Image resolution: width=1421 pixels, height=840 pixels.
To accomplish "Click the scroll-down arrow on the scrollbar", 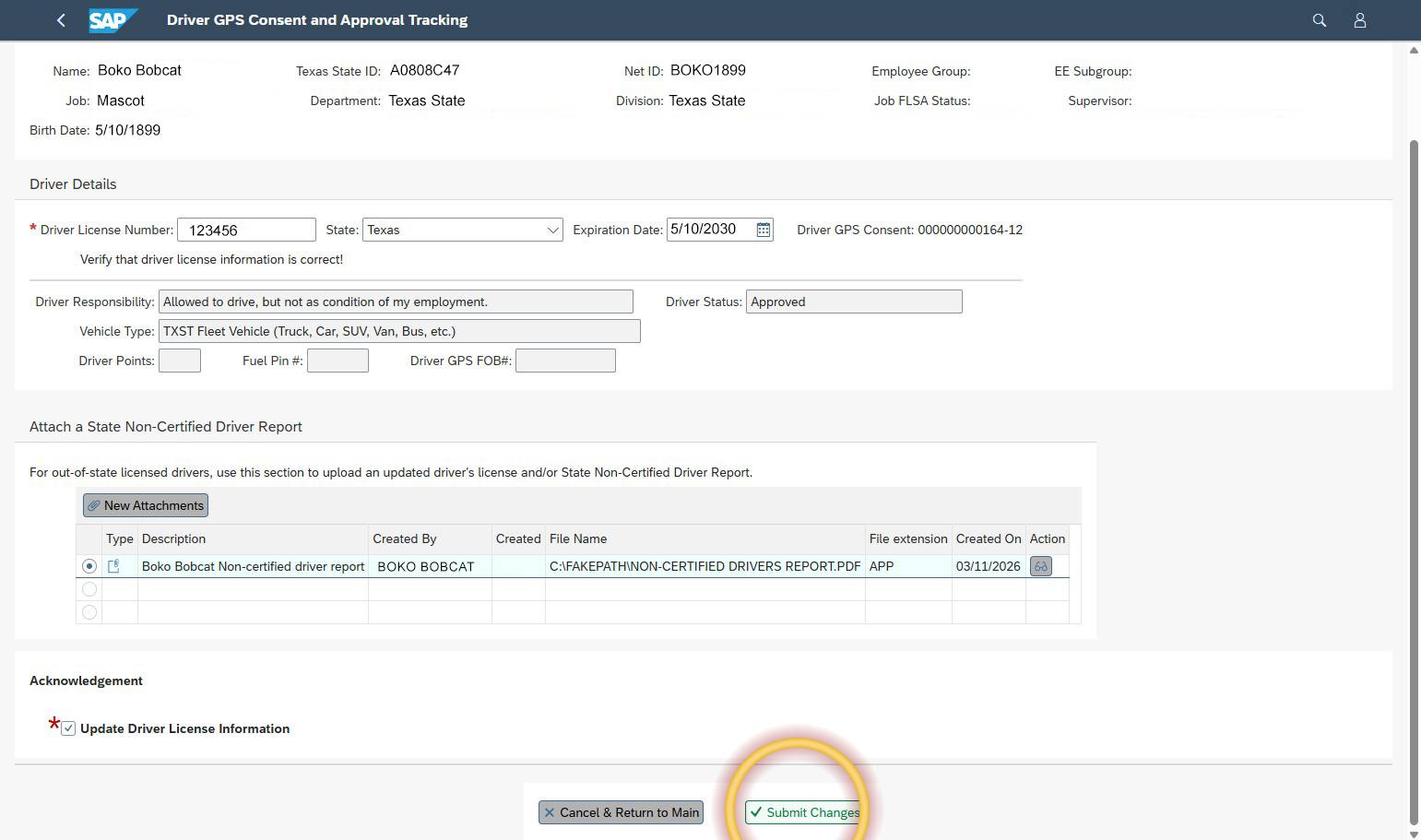I will (1413, 831).
